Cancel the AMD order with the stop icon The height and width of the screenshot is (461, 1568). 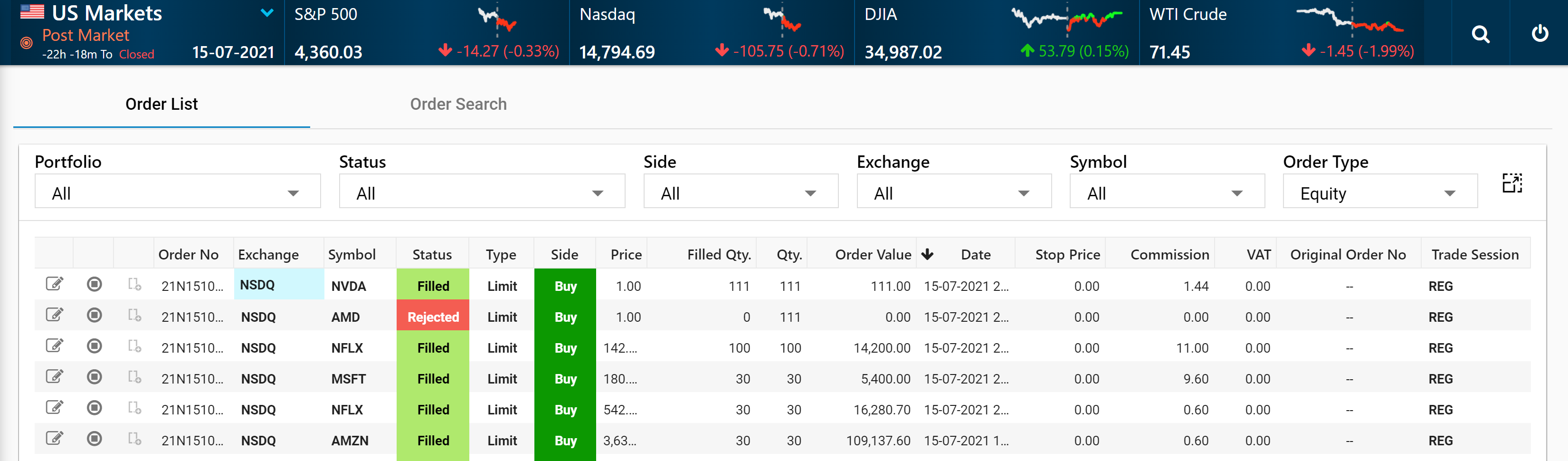click(x=95, y=316)
